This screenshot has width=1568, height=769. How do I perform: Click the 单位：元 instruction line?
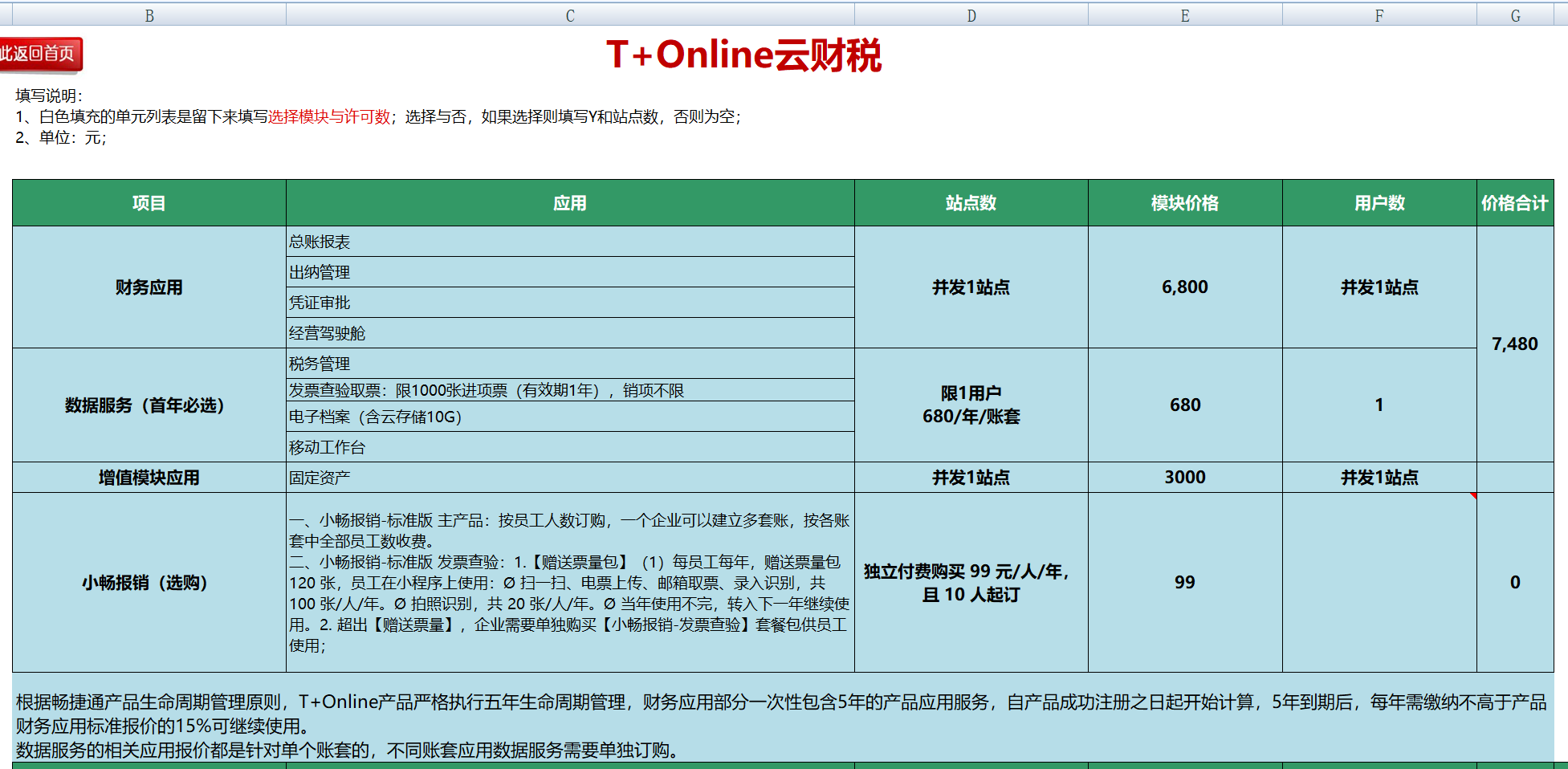61,137
